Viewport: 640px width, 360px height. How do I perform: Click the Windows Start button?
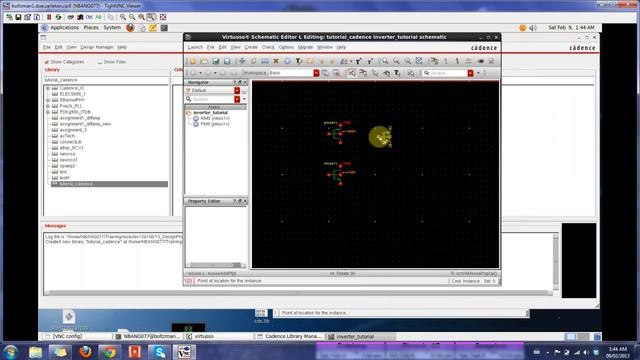pyautogui.click(x=10, y=352)
